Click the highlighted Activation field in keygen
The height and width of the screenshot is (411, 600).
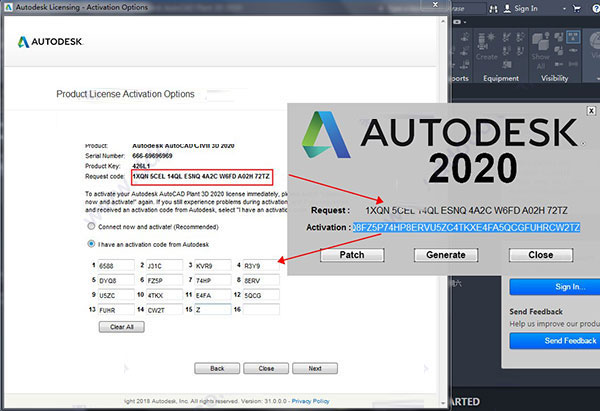tap(466, 227)
